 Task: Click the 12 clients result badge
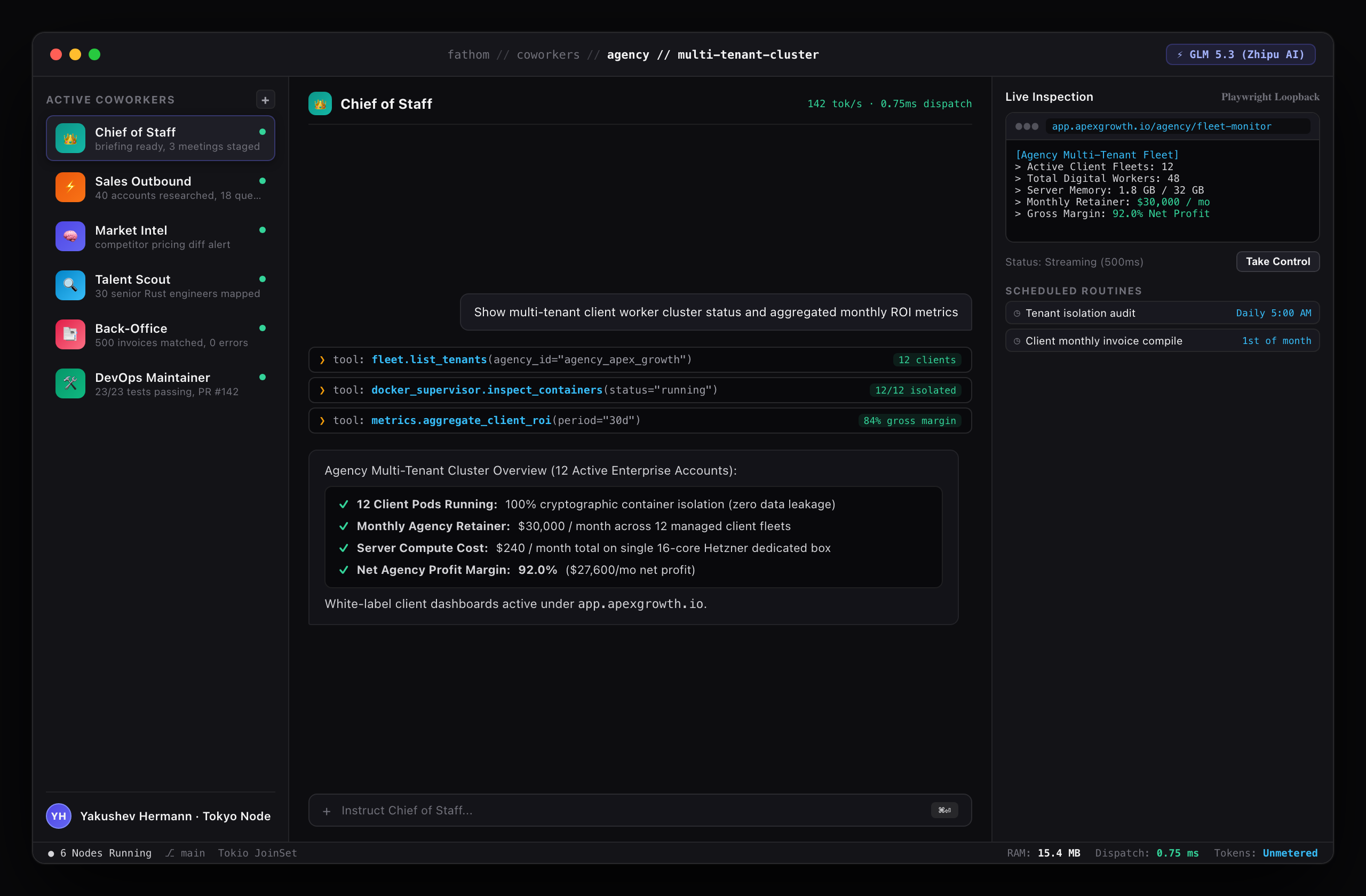[x=927, y=359]
